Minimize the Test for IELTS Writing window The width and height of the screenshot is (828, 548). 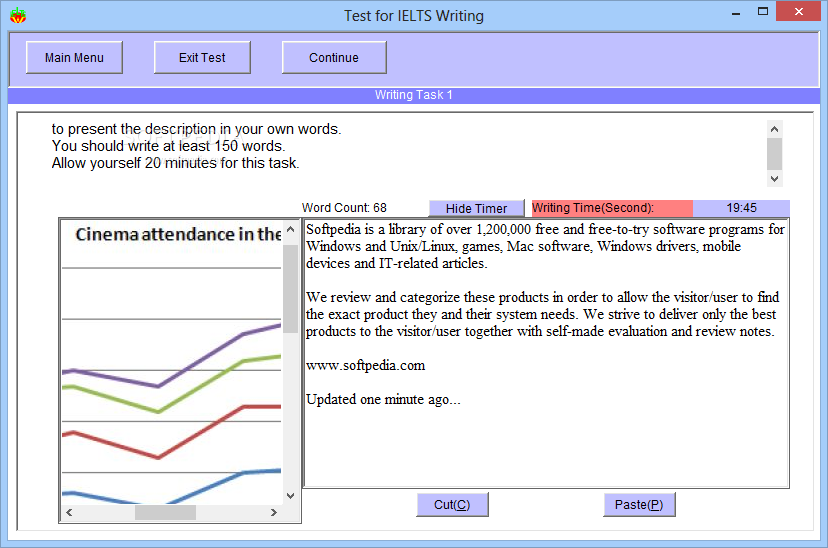point(736,13)
